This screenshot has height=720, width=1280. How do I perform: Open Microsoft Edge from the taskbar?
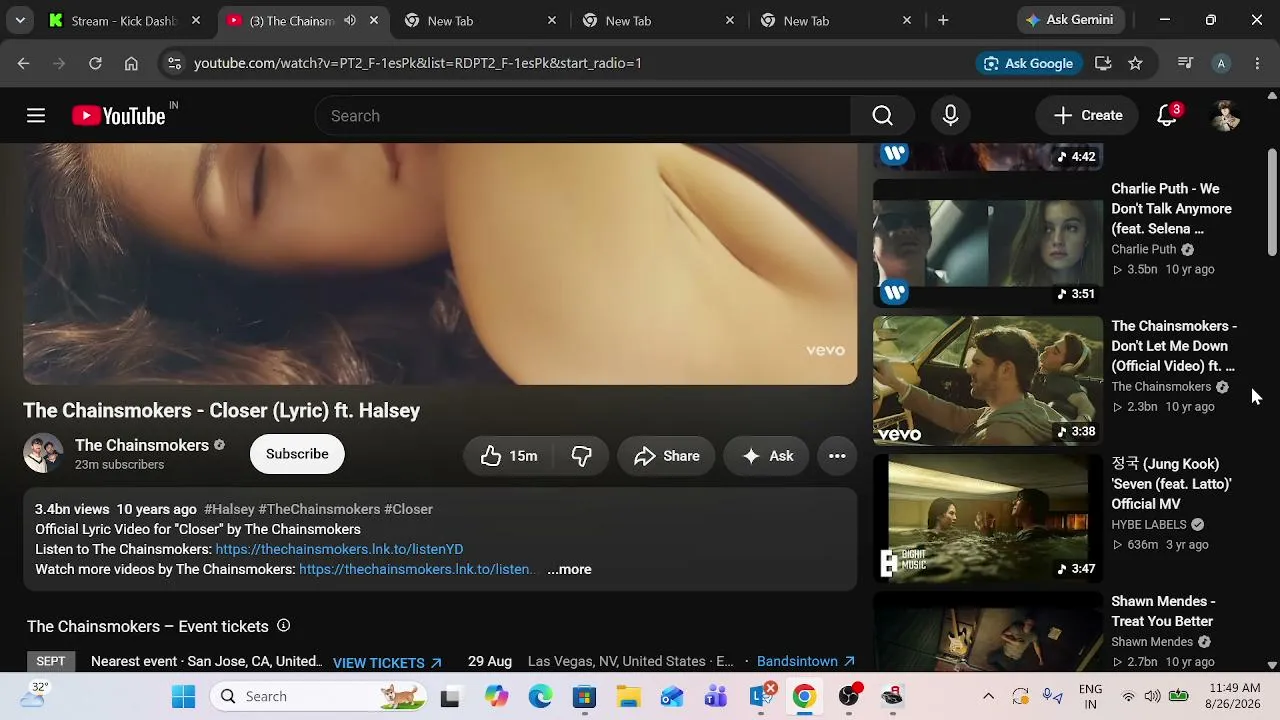coord(540,696)
